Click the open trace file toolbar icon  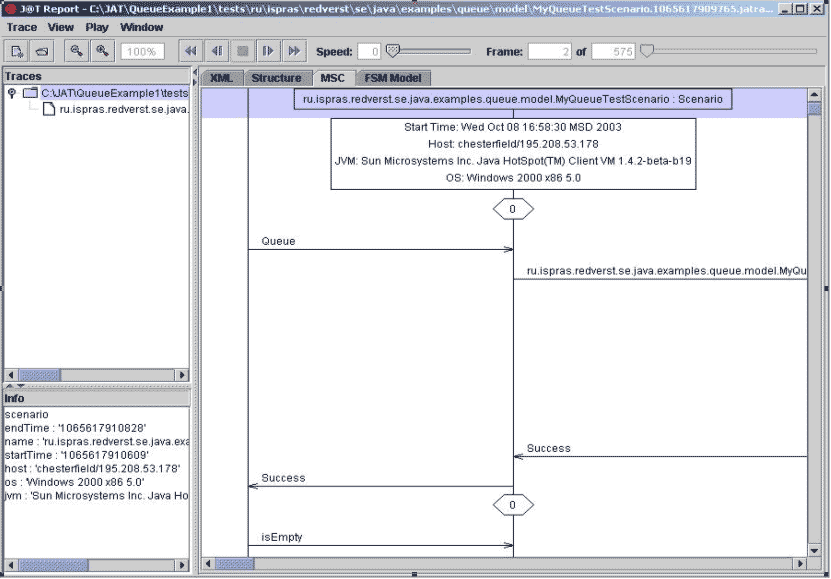tap(18, 51)
